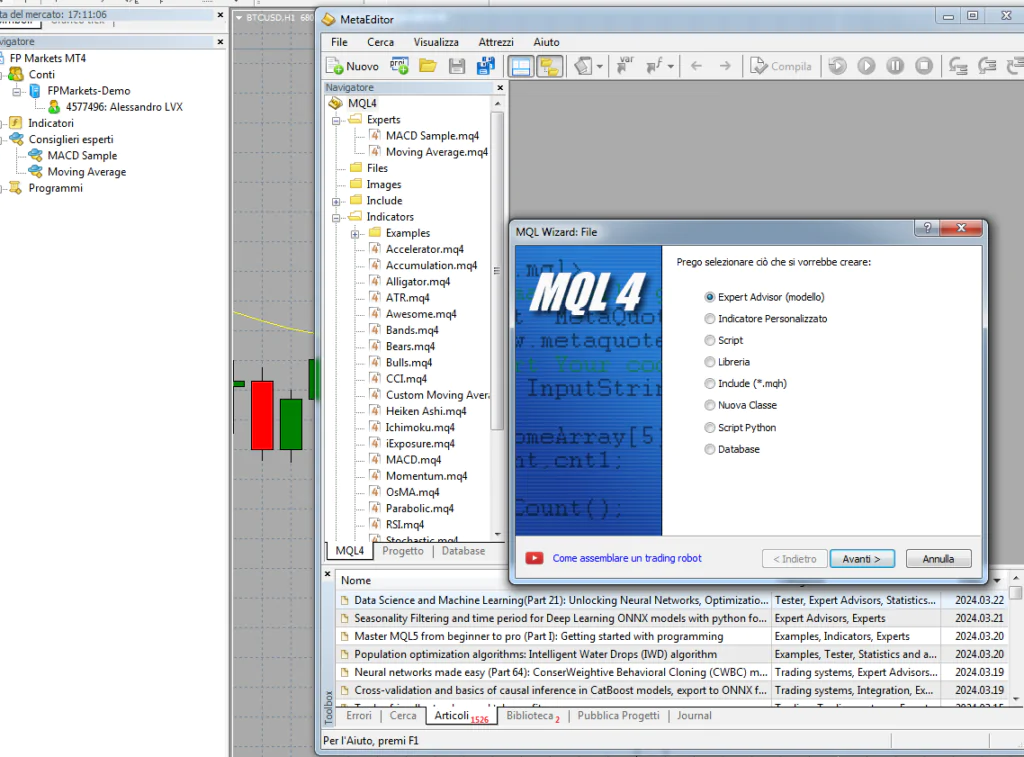Create a new project via toolbar icon
The width and height of the screenshot is (1024, 757).
399,66
